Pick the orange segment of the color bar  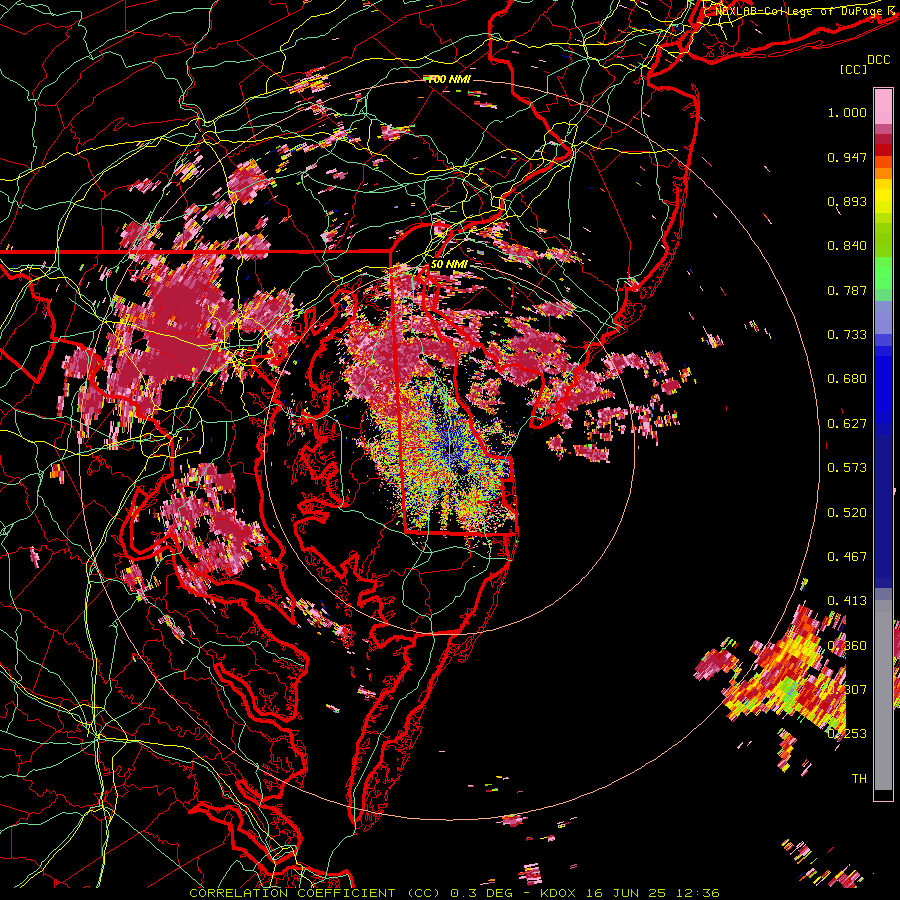click(883, 173)
